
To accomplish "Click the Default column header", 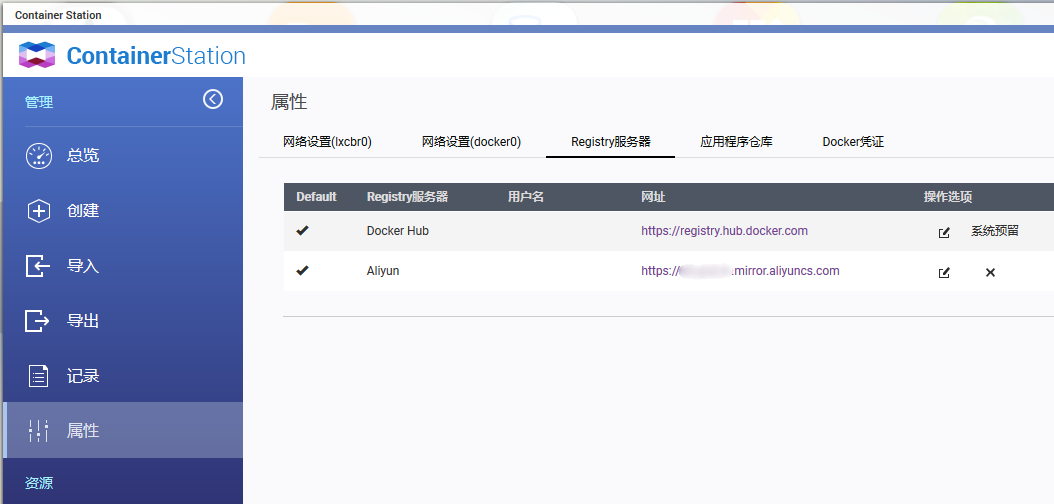I will pos(317,197).
